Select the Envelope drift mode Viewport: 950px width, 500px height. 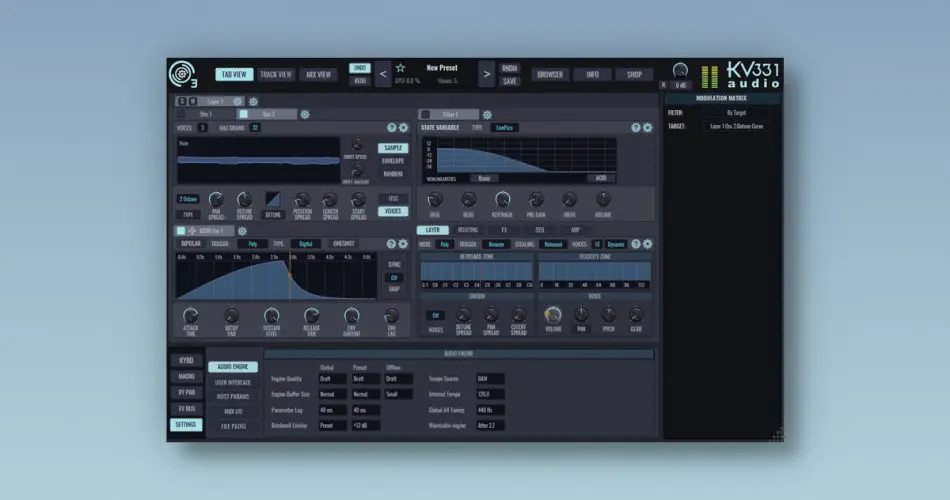coord(393,161)
